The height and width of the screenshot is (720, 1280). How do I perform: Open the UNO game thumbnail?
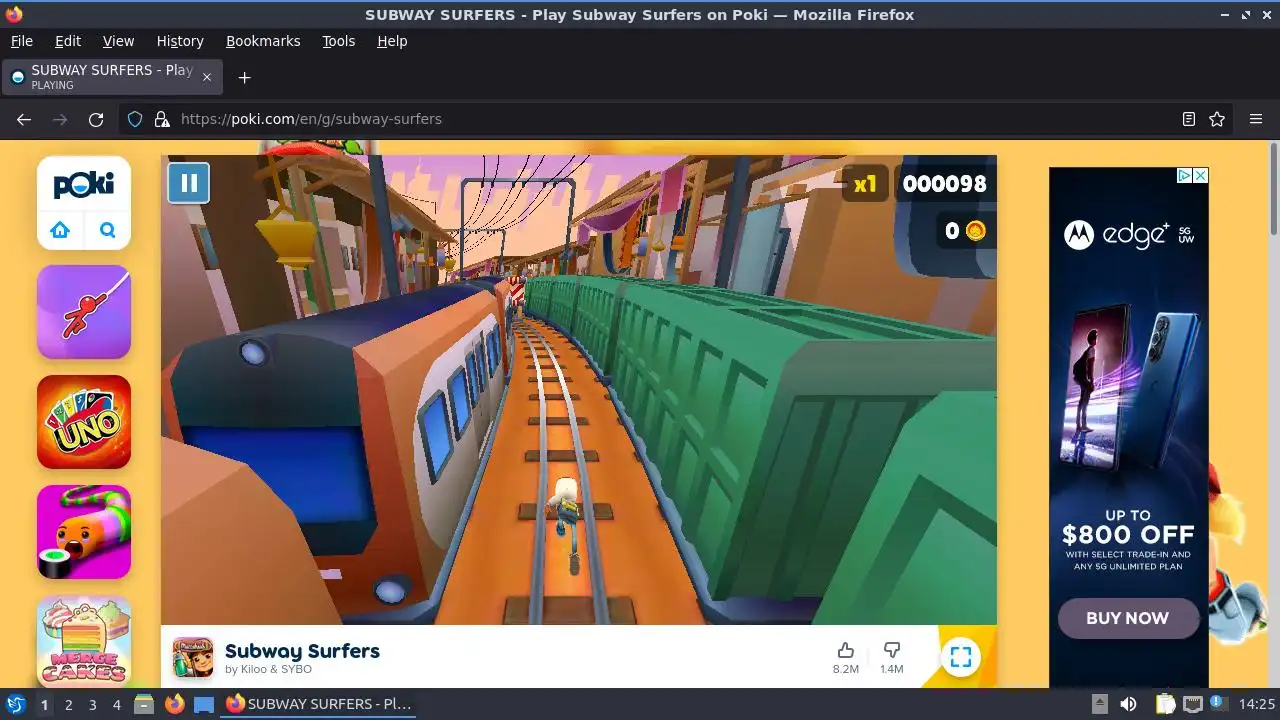[x=84, y=422]
